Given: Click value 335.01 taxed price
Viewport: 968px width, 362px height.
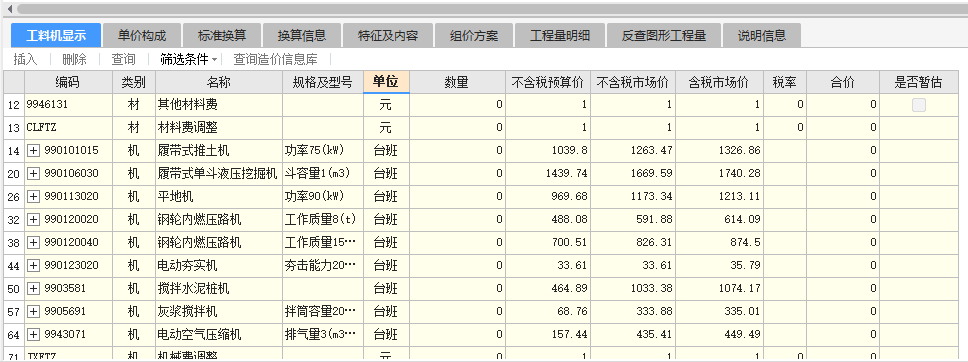Looking at the screenshot, I should pyautogui.click(x=720, y=312).
